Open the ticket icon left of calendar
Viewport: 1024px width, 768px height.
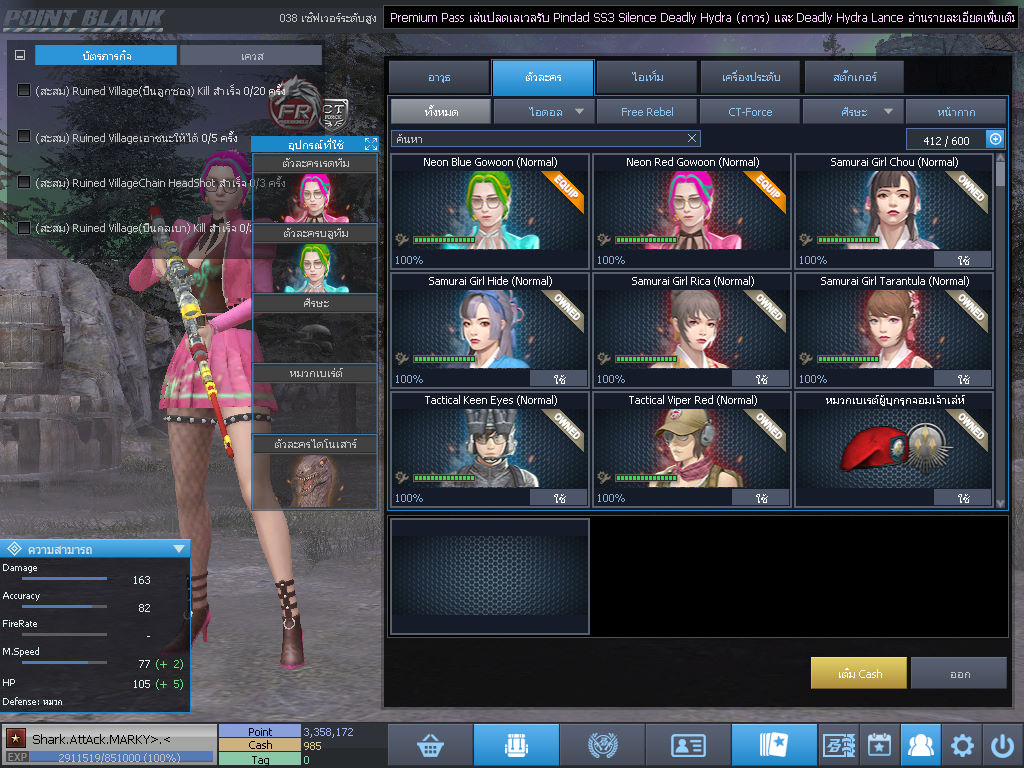coord(839,744)
